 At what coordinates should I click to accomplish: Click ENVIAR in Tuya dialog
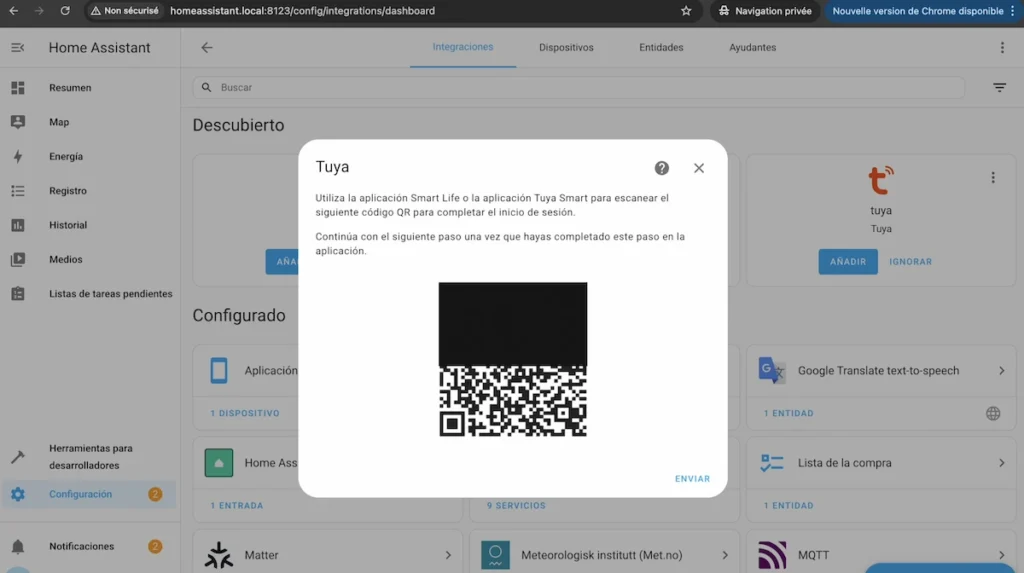692,479
